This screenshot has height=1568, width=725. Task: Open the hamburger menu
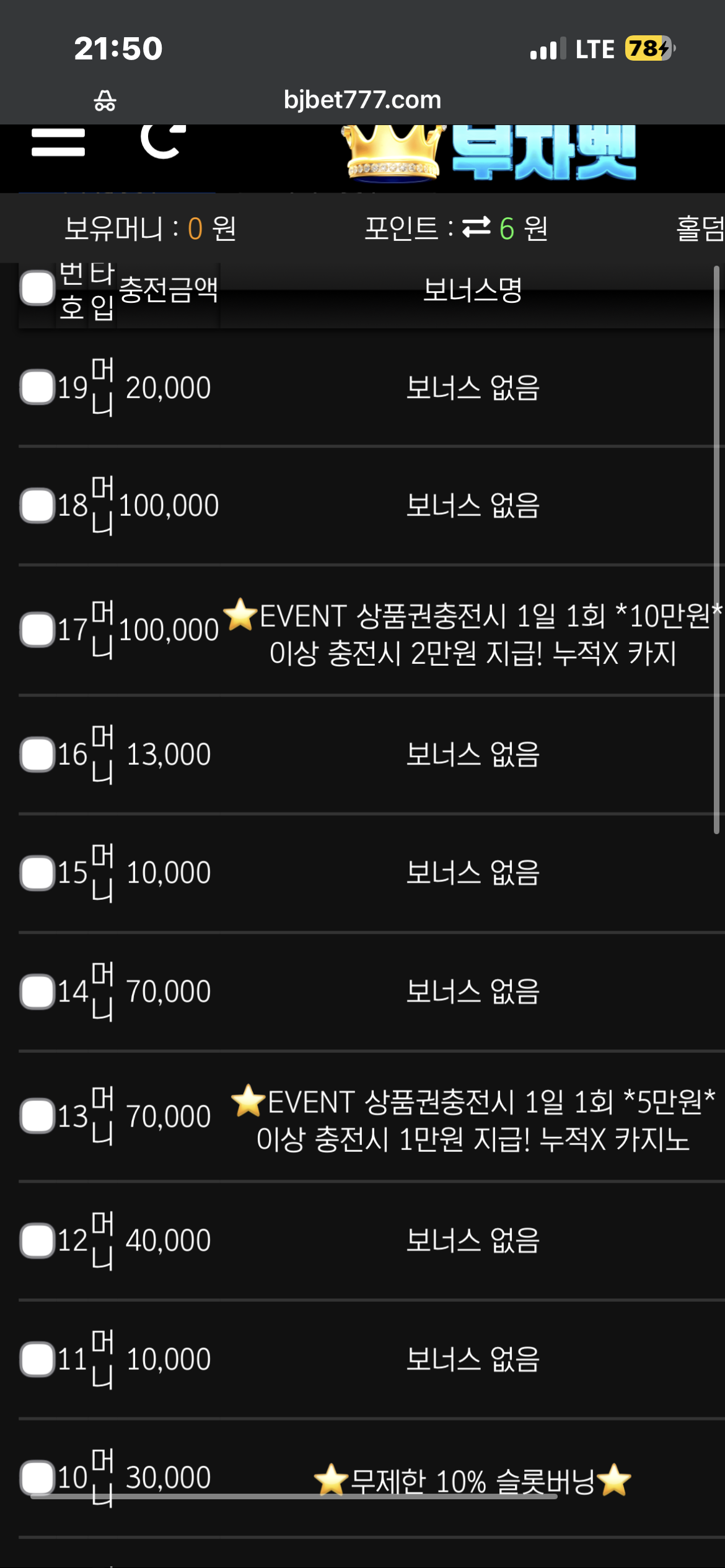tap(58, 142)
